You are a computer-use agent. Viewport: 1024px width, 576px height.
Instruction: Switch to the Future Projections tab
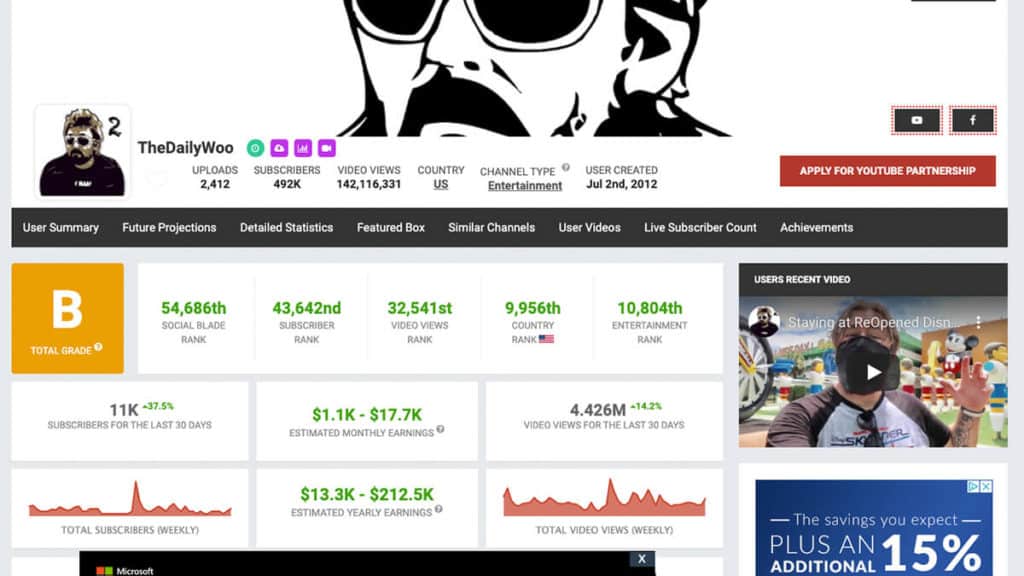169,227
